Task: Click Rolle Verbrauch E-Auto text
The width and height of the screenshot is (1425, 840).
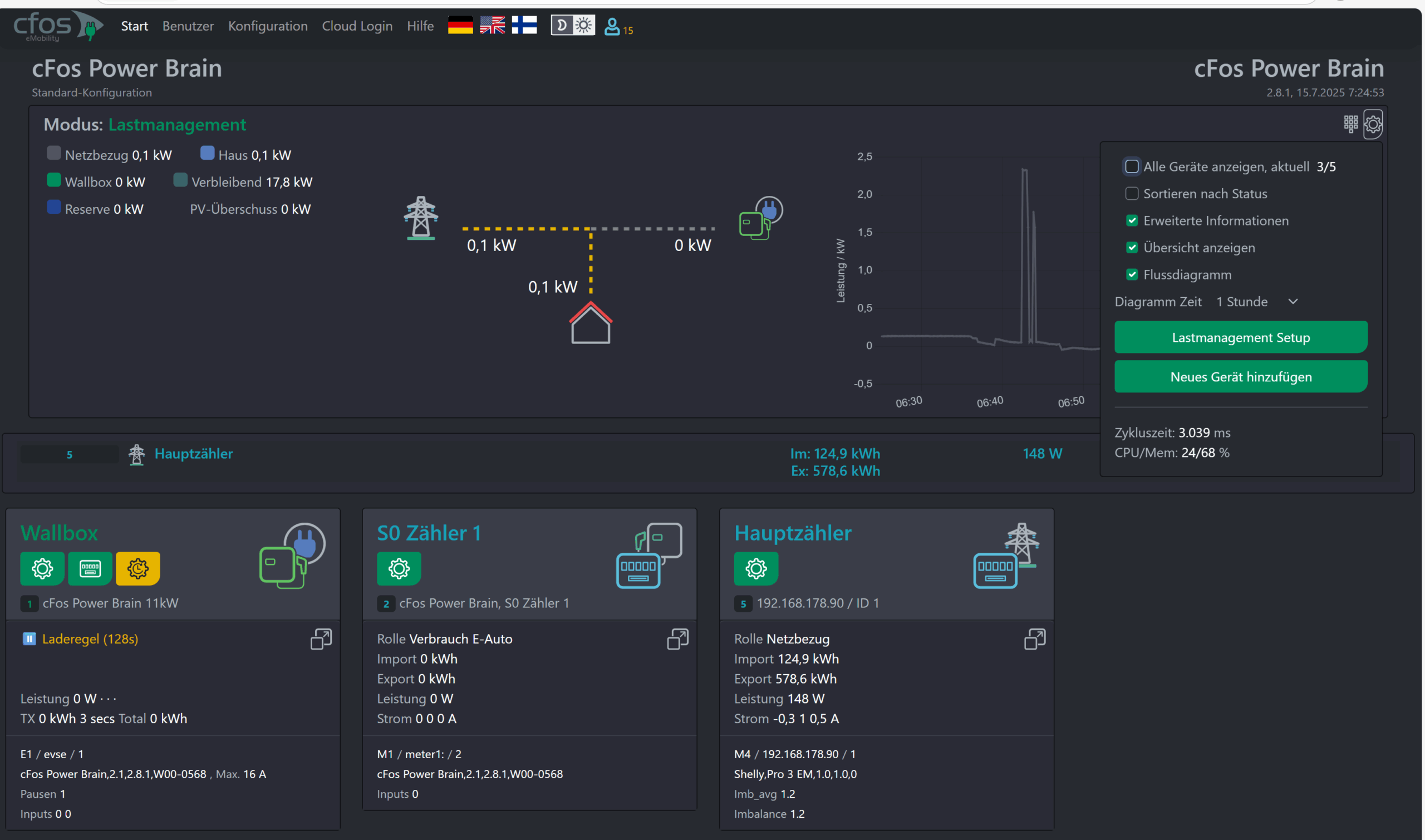Action: click(x=445, y=639)
